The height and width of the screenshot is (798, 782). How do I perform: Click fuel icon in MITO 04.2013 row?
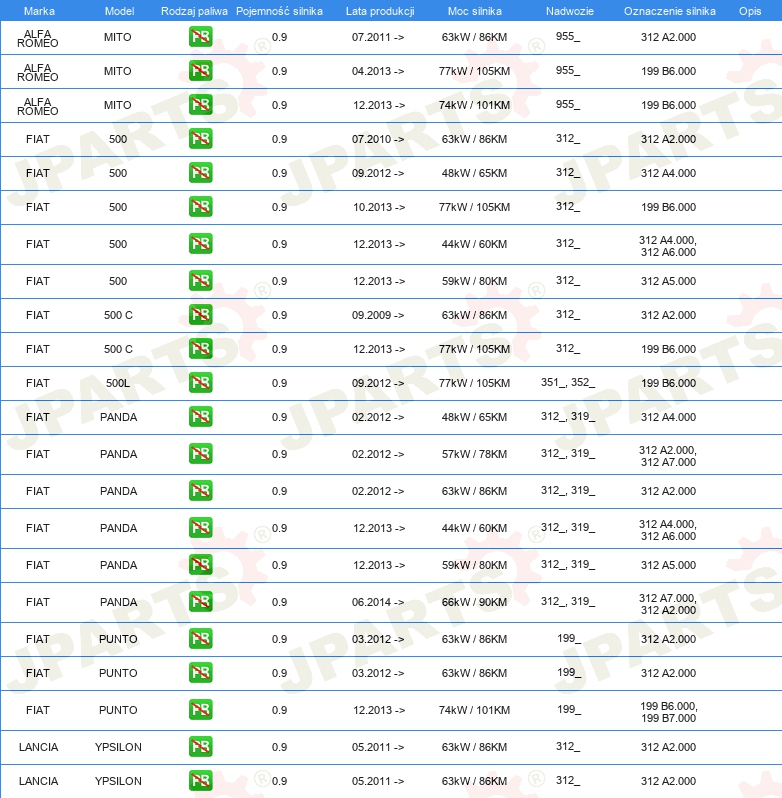pyautogui.click(x=200, y=71)
